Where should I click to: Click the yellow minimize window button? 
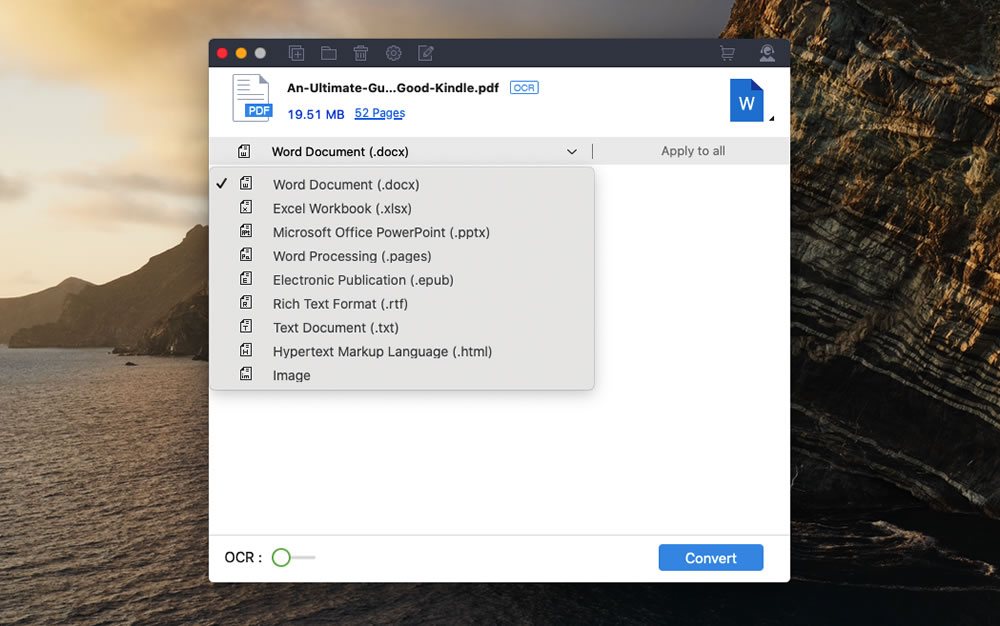coord(241,53)
